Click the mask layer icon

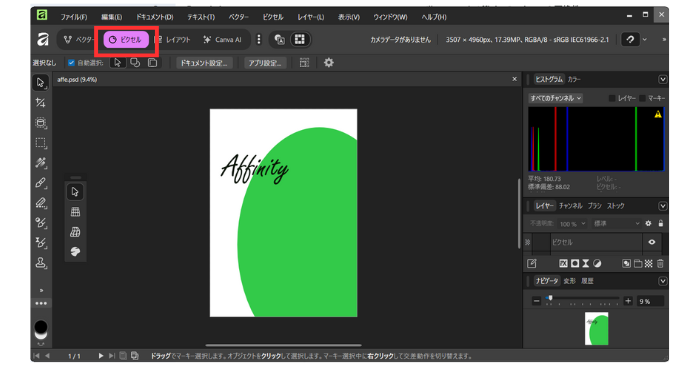click(x=575, y=264)
